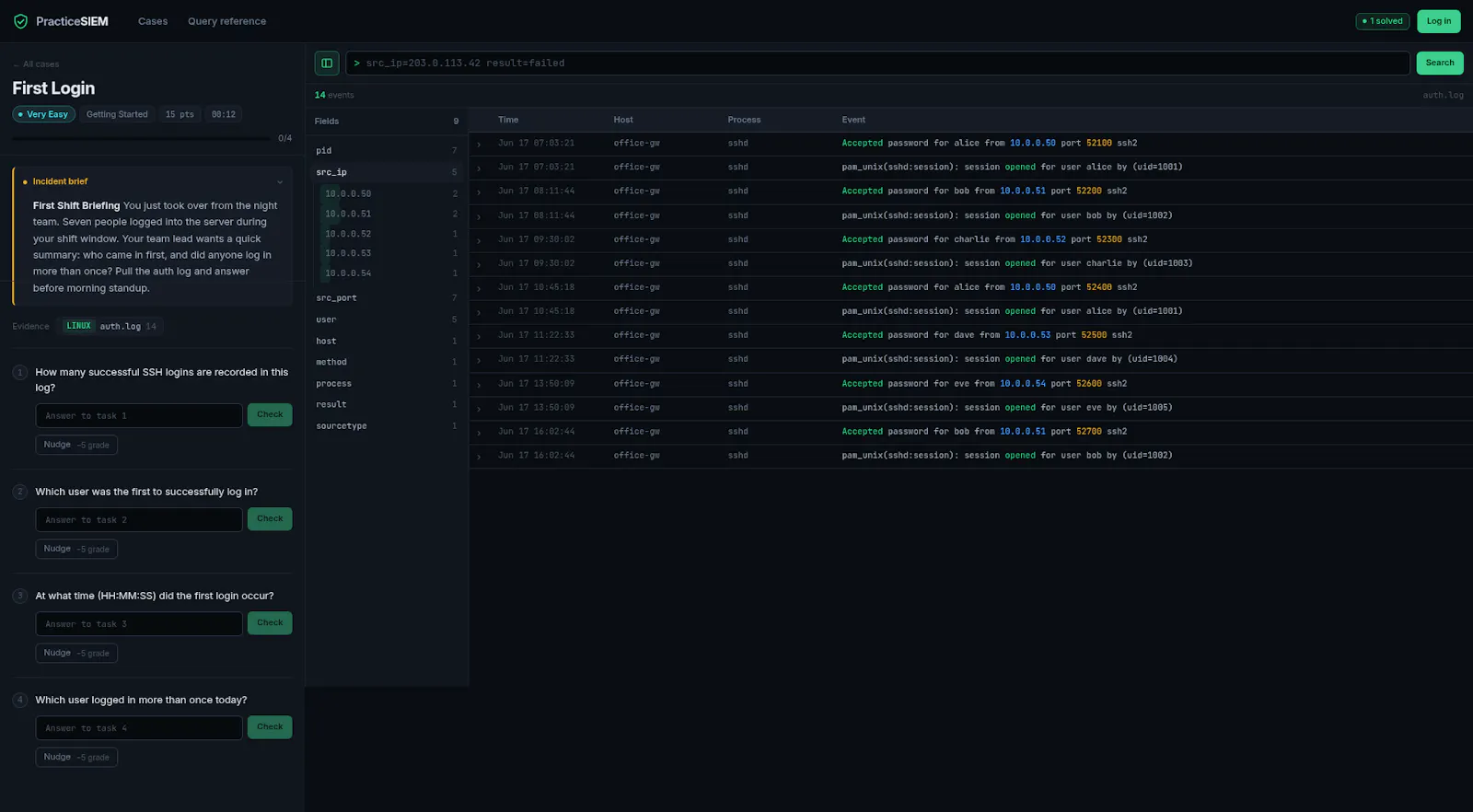This screenshot has width=1473, height=812.
Task: Click the Time column header
Action: click(x=508, y=120)
